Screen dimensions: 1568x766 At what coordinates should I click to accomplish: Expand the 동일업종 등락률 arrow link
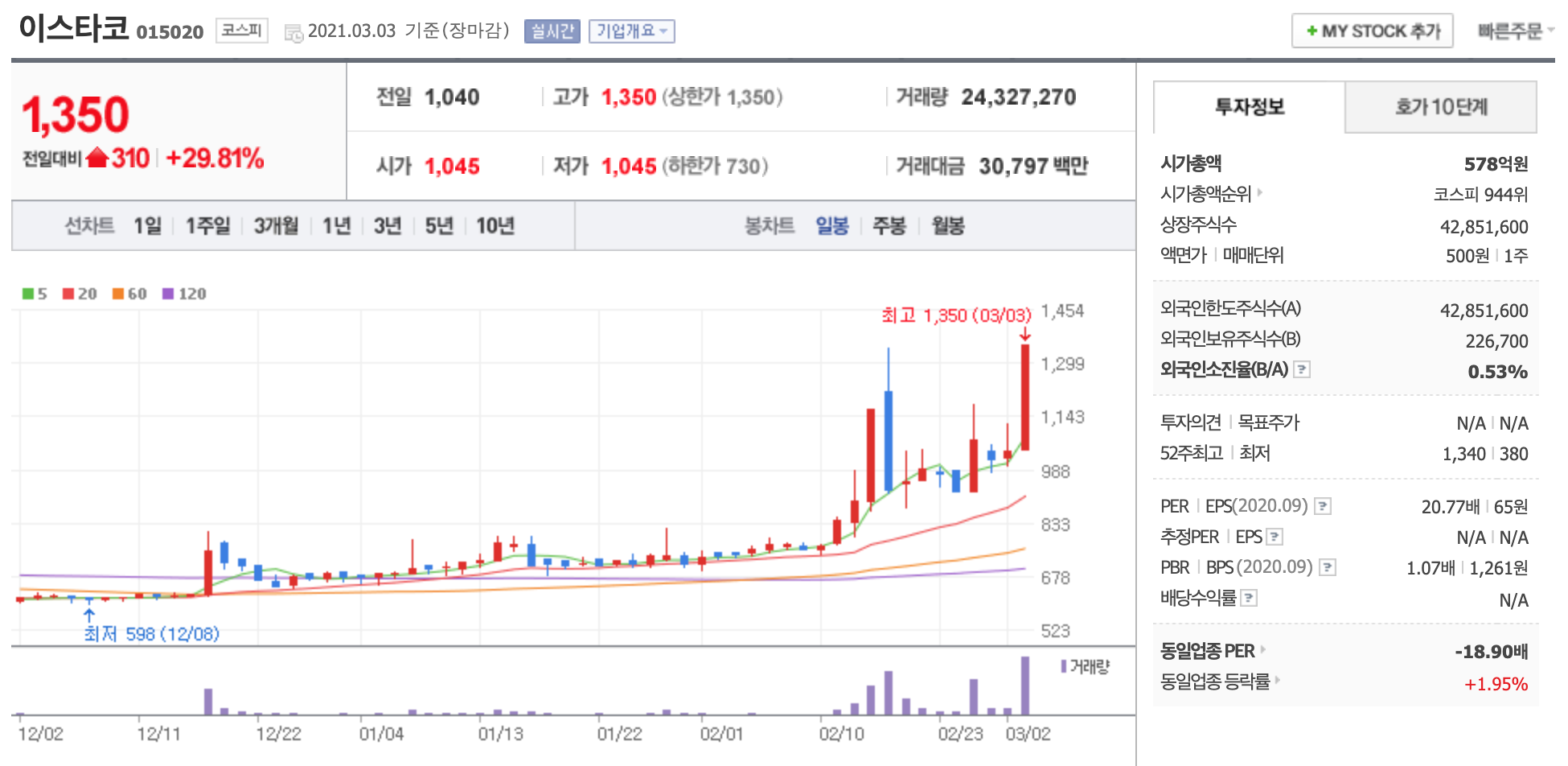click(x=1278, y=680)
